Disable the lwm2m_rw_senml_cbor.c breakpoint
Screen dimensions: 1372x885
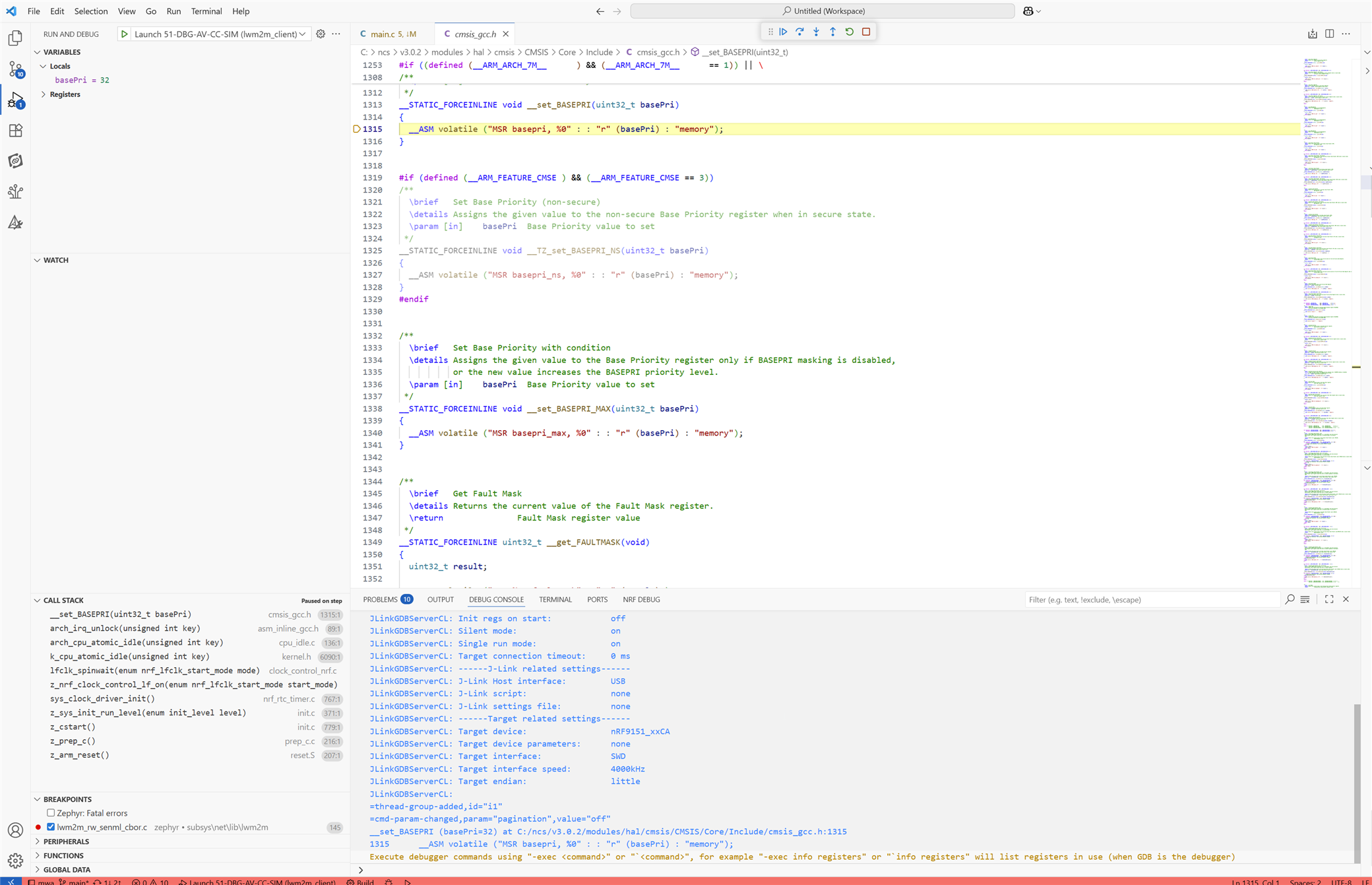50,826
